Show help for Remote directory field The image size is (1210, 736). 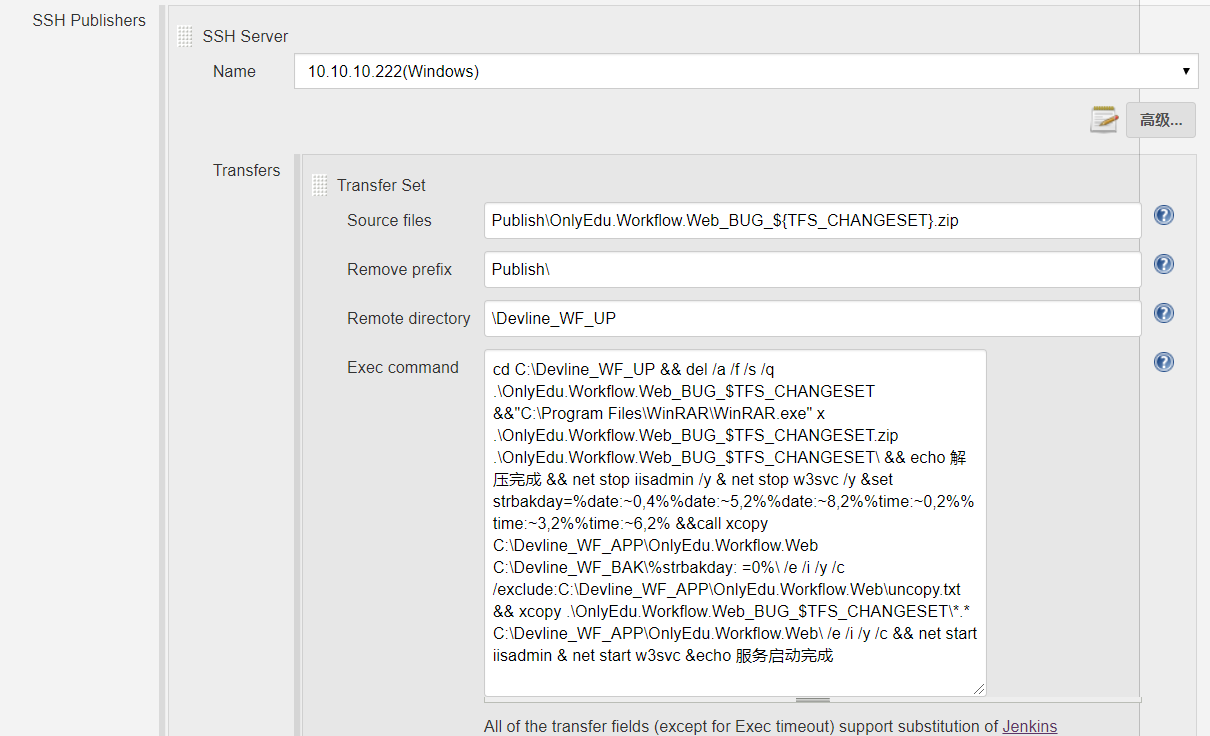pyautogui.click(x=1163, y=313)
